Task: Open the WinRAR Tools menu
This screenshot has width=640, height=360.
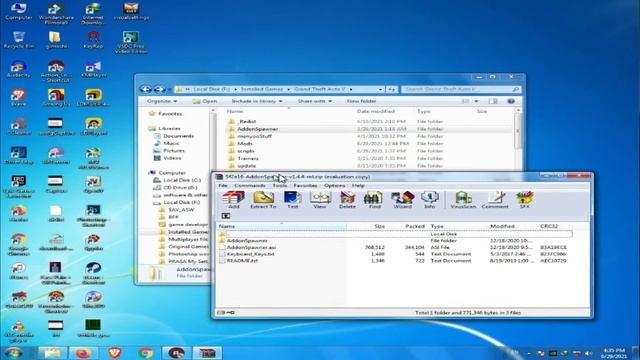Action: click(x=280, y=186)
